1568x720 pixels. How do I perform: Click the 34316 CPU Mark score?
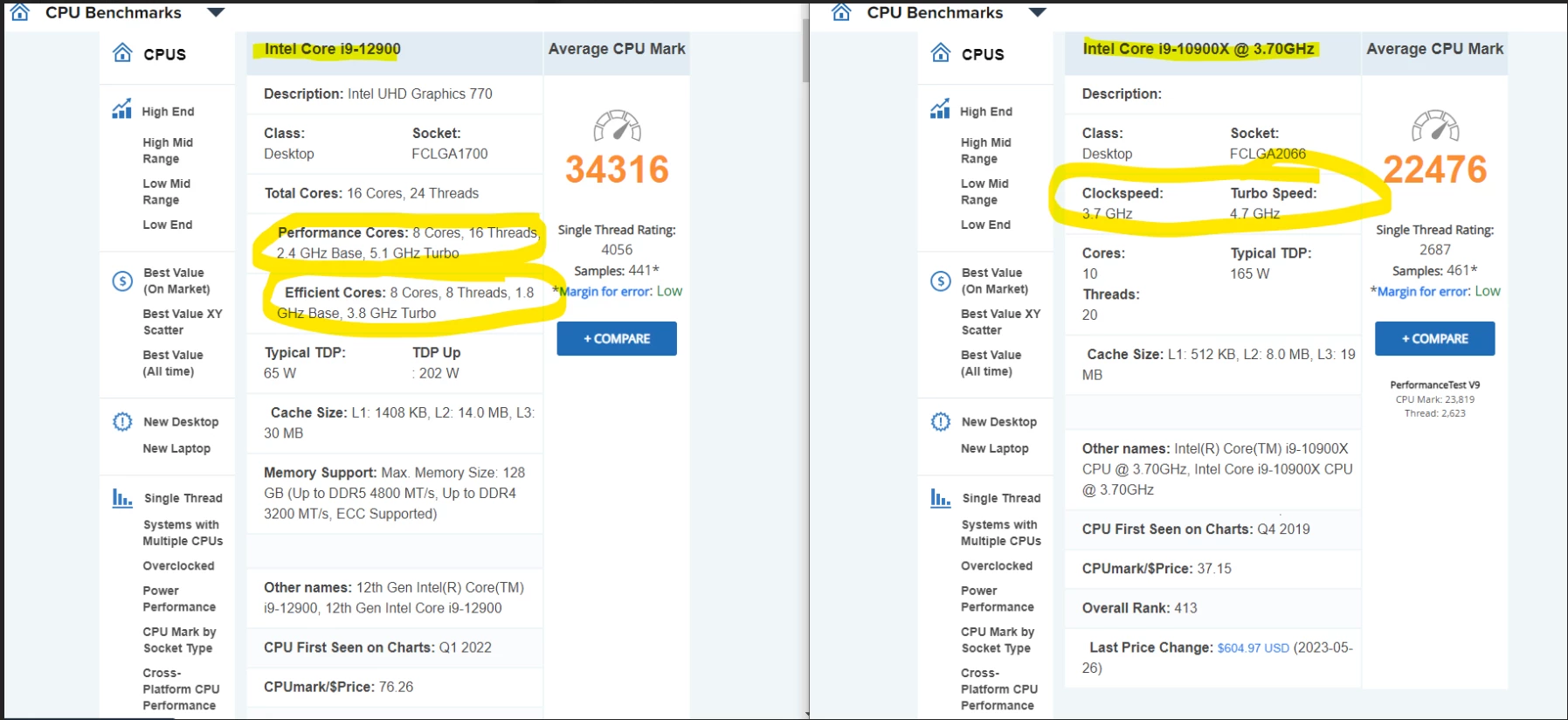[617, 170]
